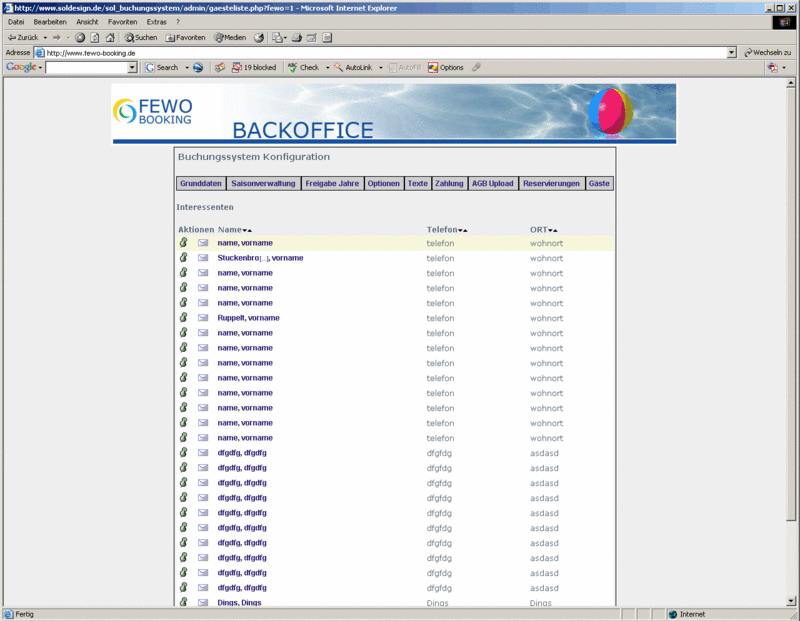The width and height of the screenshot is (800, 621).
Task: Click the Medien toolbar button
Action: [x=229, y=37]
